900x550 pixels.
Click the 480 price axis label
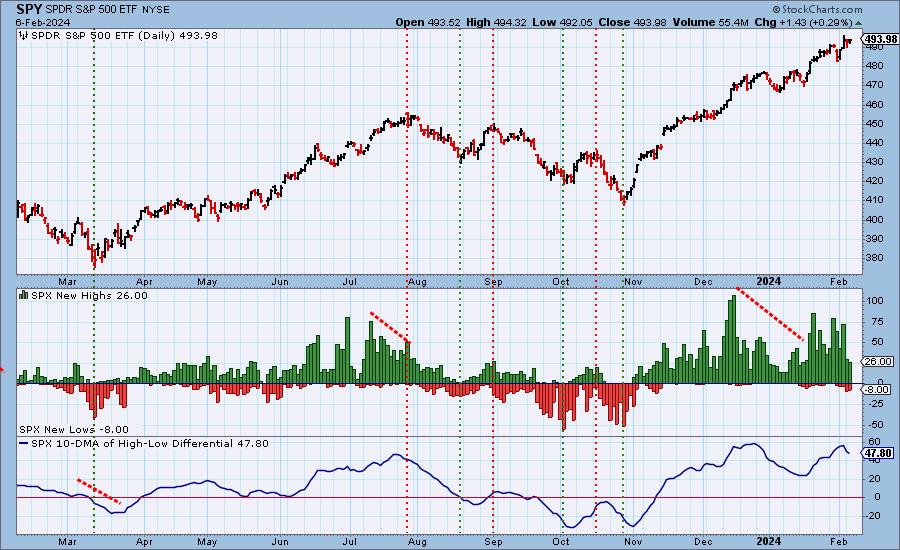click(875, 65)
